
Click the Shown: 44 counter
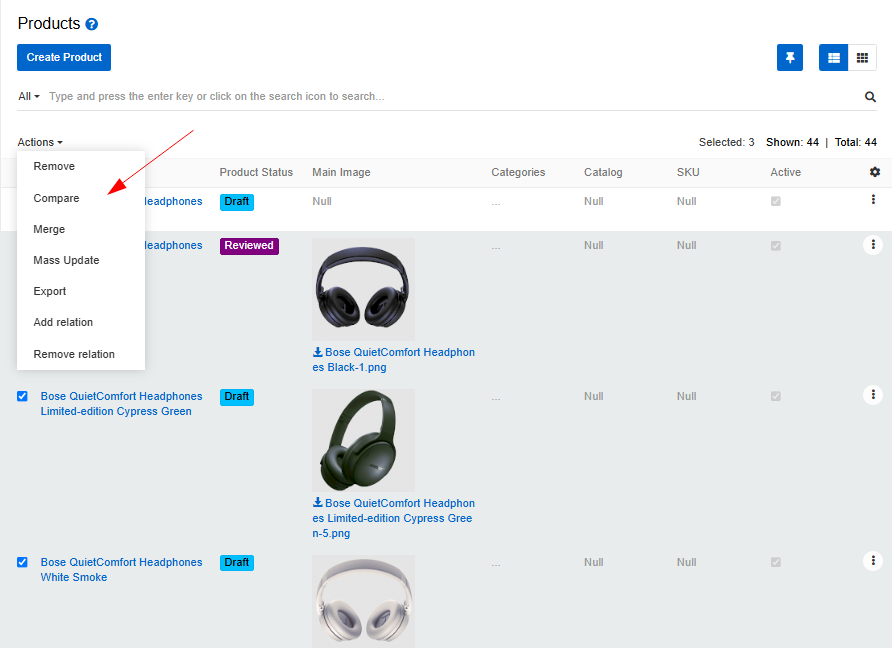coord(792,142)
